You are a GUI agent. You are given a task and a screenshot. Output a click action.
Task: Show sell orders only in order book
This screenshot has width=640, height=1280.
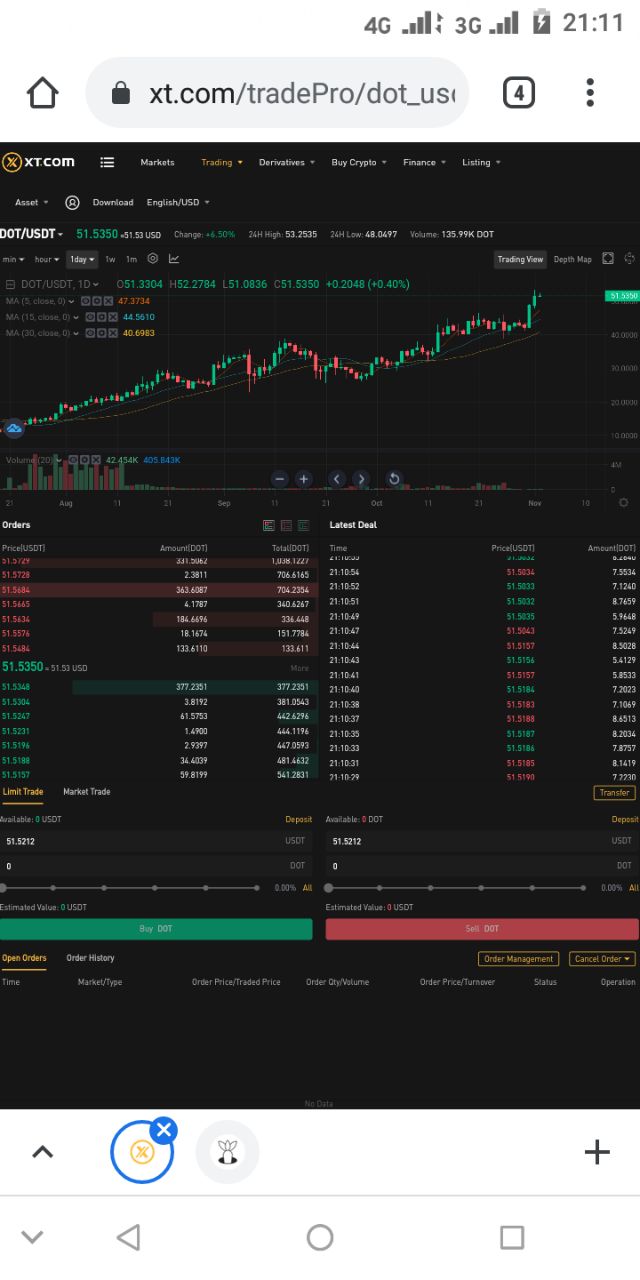(286, 525)
